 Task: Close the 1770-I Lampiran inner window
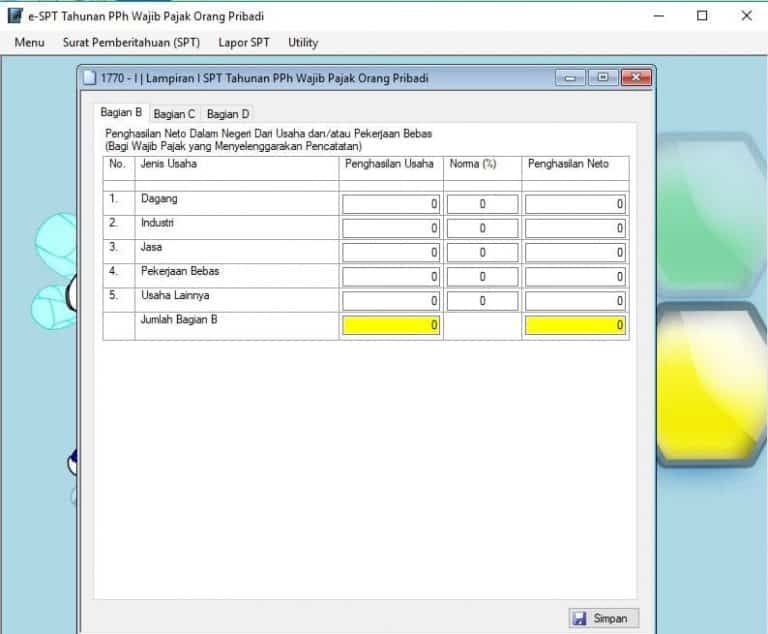pyautogui.click(x=635, y=78)
